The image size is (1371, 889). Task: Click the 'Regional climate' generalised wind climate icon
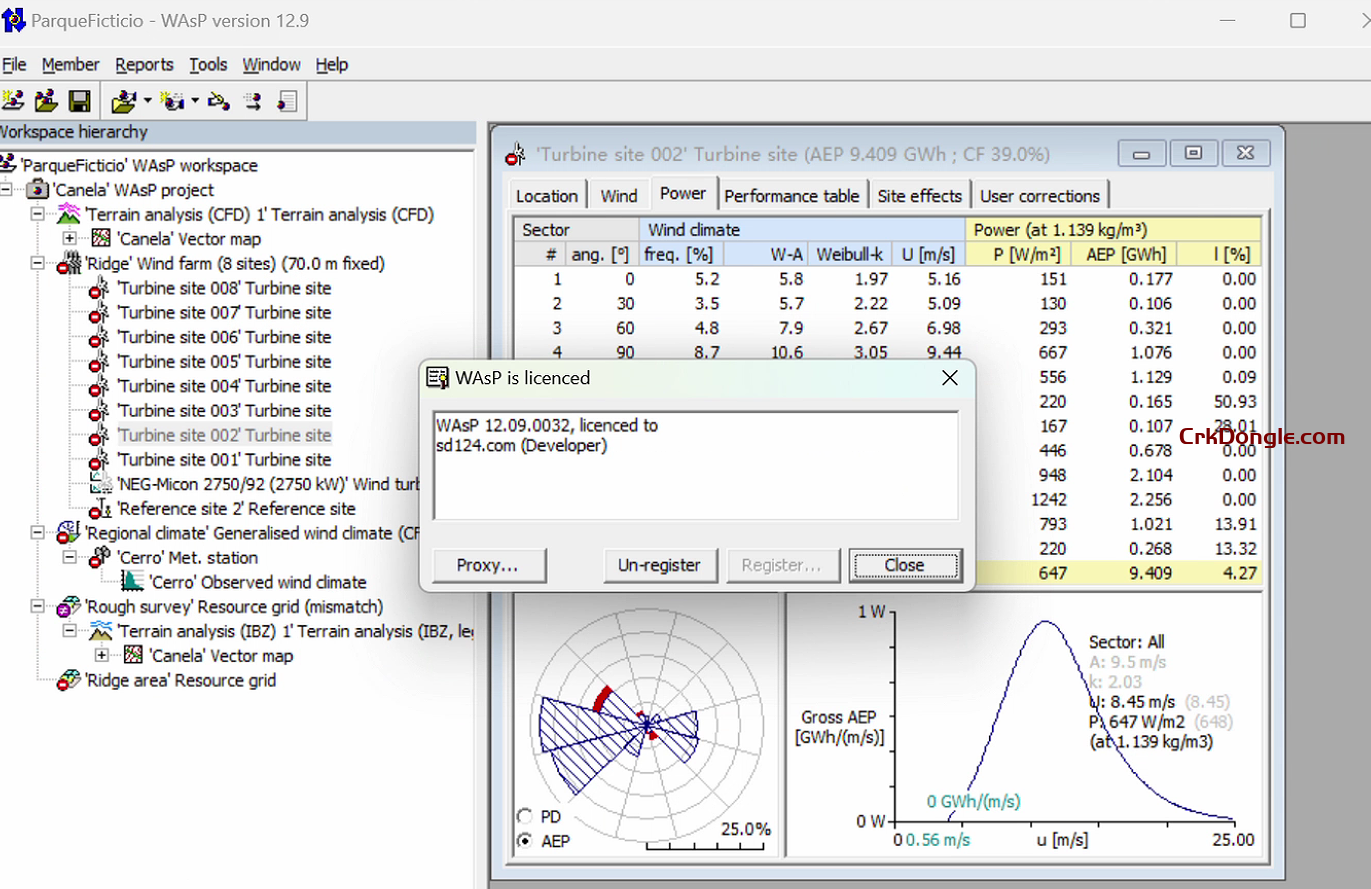[x=69, y=533]
